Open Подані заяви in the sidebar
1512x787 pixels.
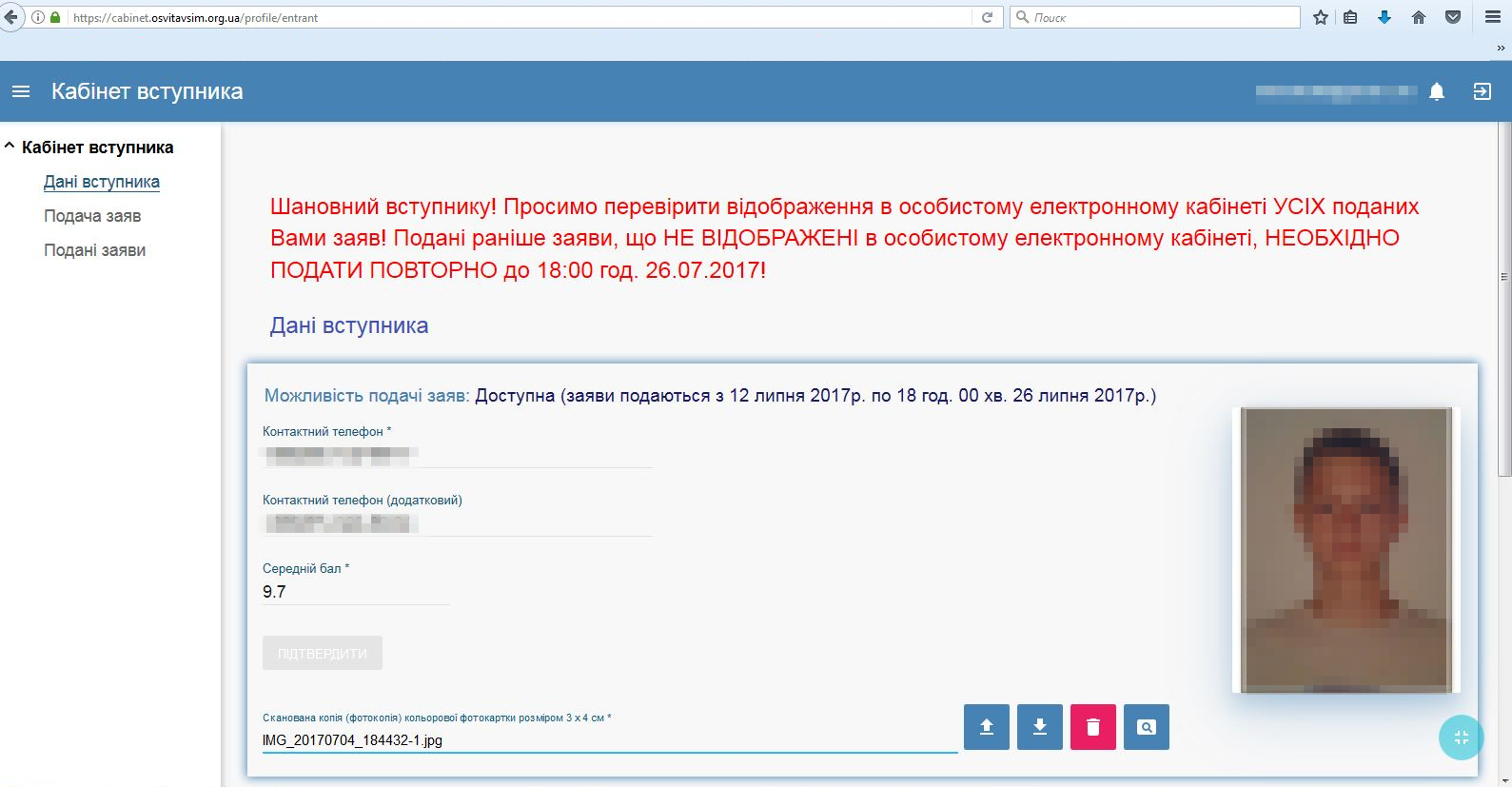click(x=94, y=250)
